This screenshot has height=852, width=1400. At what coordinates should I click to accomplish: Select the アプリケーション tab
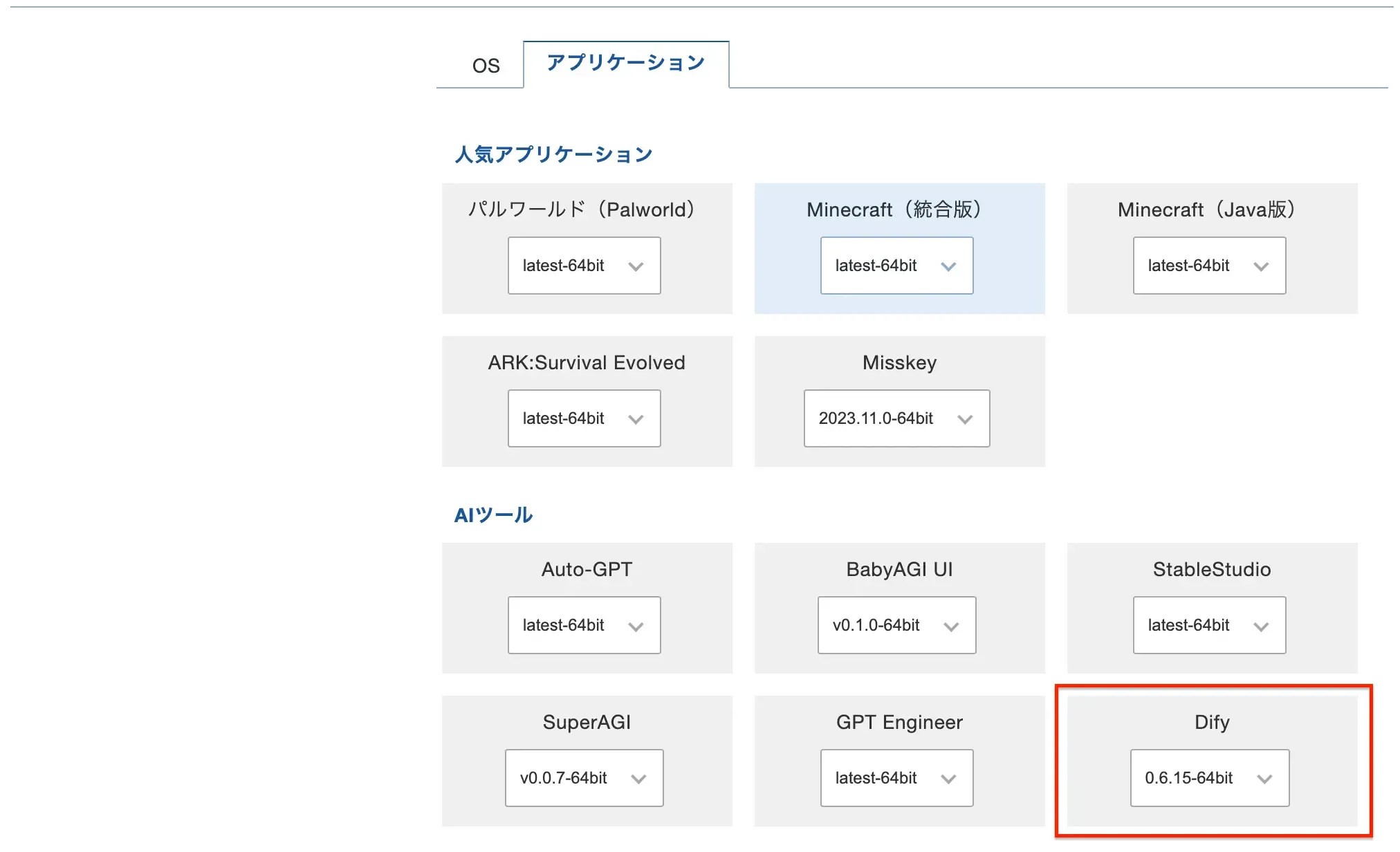[626, 64]
